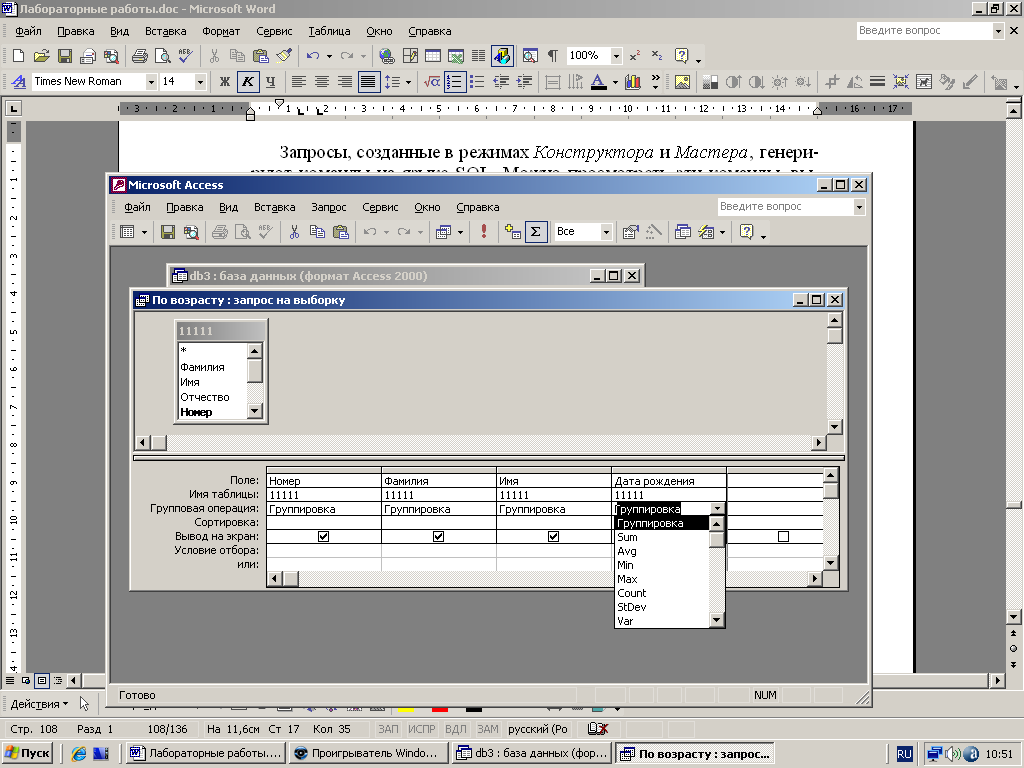Image resolution: width=1024 pixels, height=768 pixels.
Task: Click Word's Equation editor square root icon
Action: [431, 82]
